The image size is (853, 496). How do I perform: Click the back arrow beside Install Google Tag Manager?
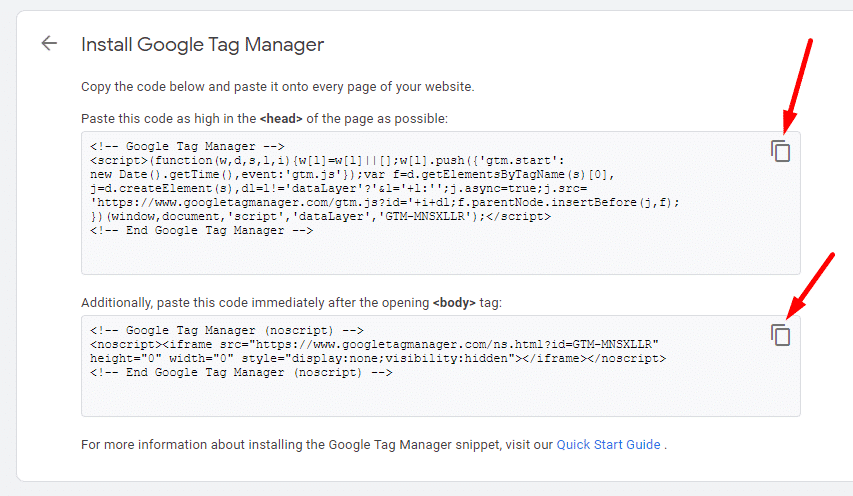click(x=49, y=43)
